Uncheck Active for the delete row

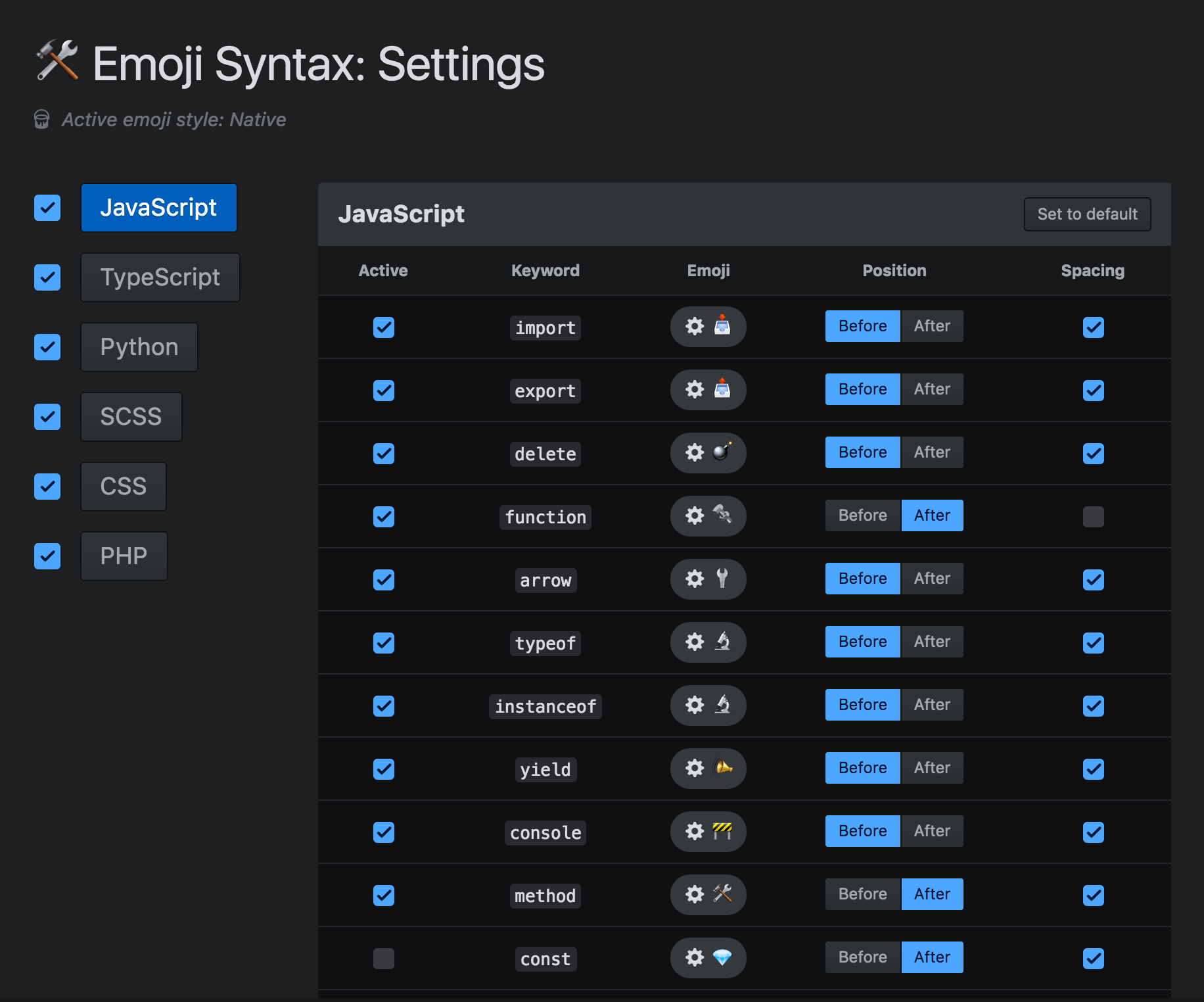point(384,454)
